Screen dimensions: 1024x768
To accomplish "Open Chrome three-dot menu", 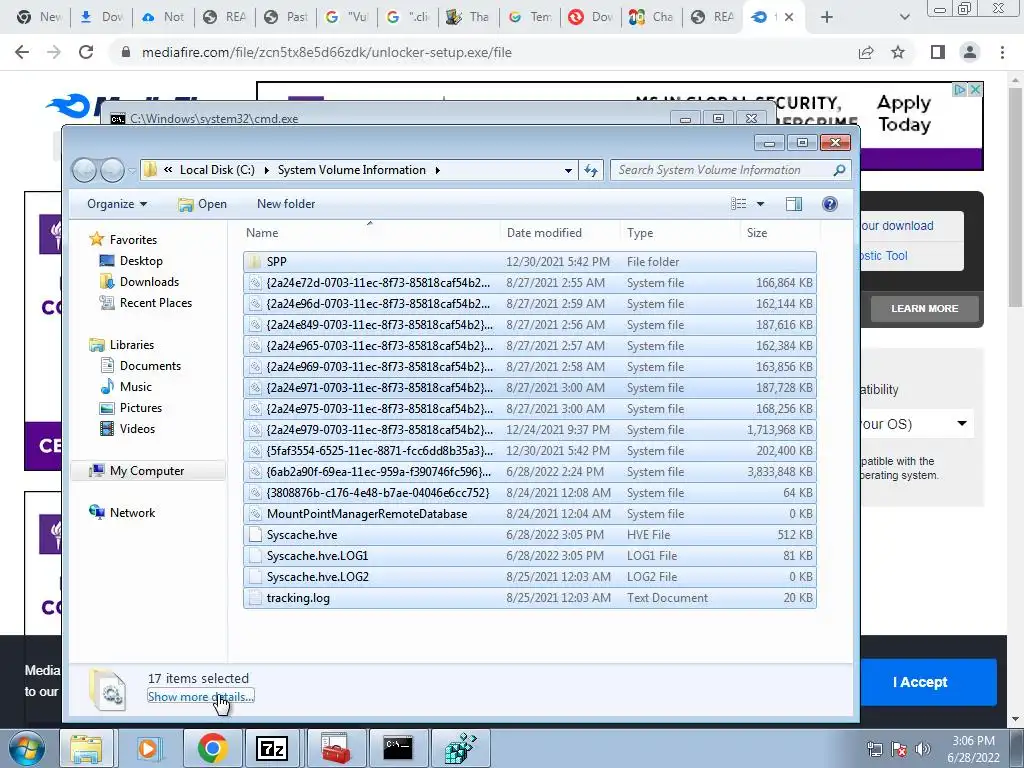I will click(1002, 52).
